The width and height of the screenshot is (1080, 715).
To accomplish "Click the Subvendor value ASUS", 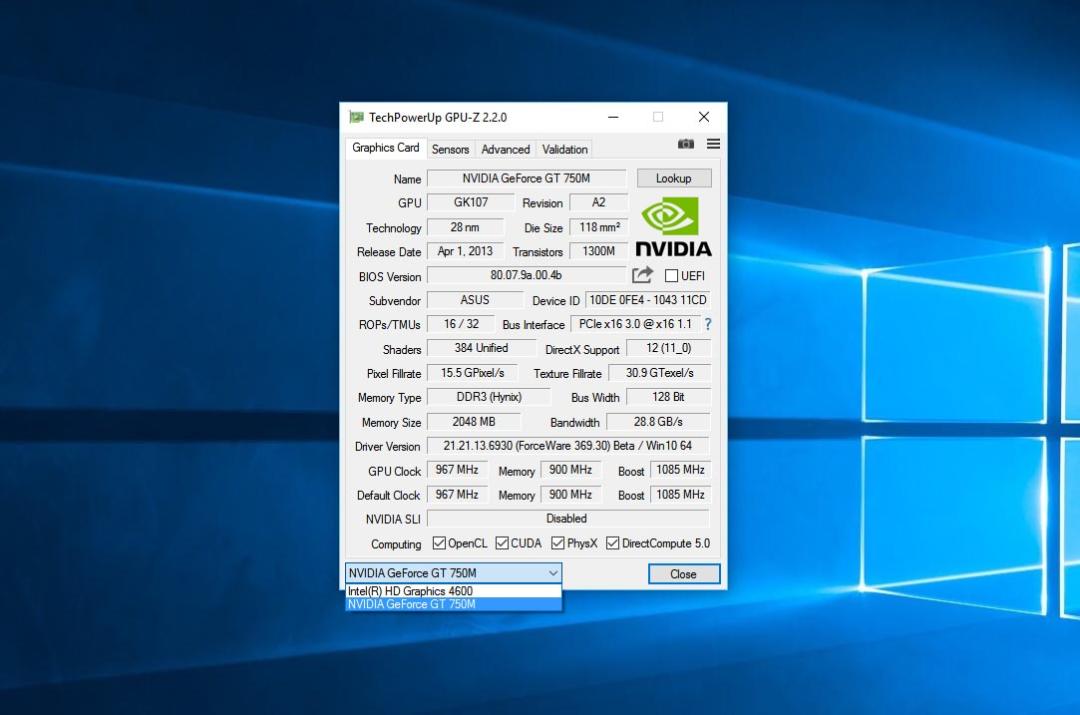I will coord(475,300).
